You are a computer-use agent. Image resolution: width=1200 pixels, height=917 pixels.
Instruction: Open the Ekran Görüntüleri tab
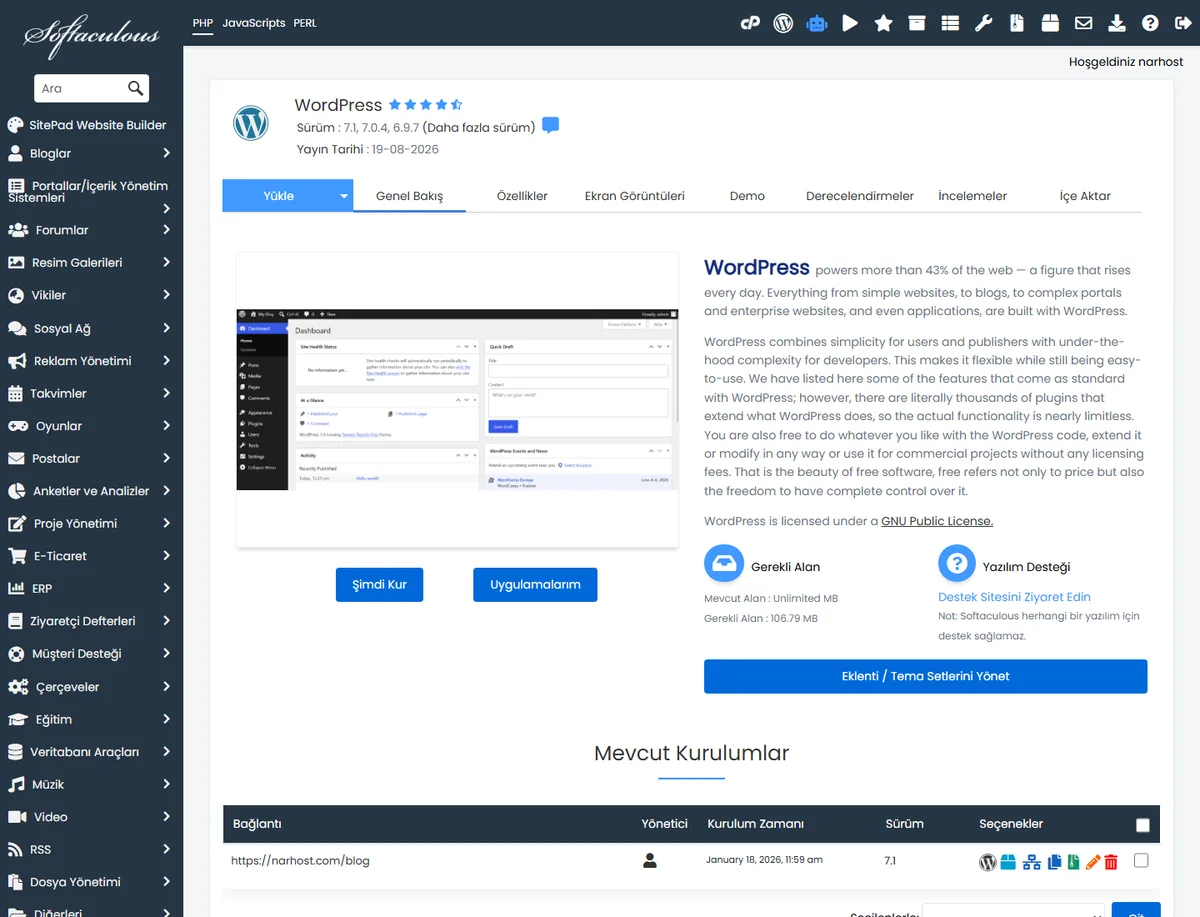click(x=635, y=196)
